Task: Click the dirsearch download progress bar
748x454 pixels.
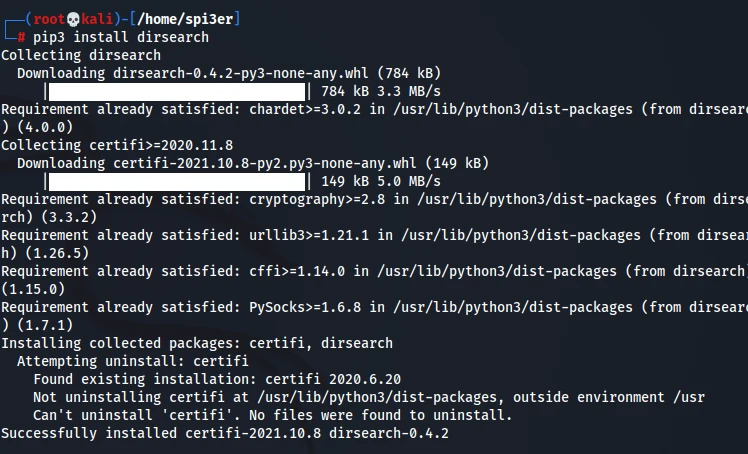Action: [180, 91]
